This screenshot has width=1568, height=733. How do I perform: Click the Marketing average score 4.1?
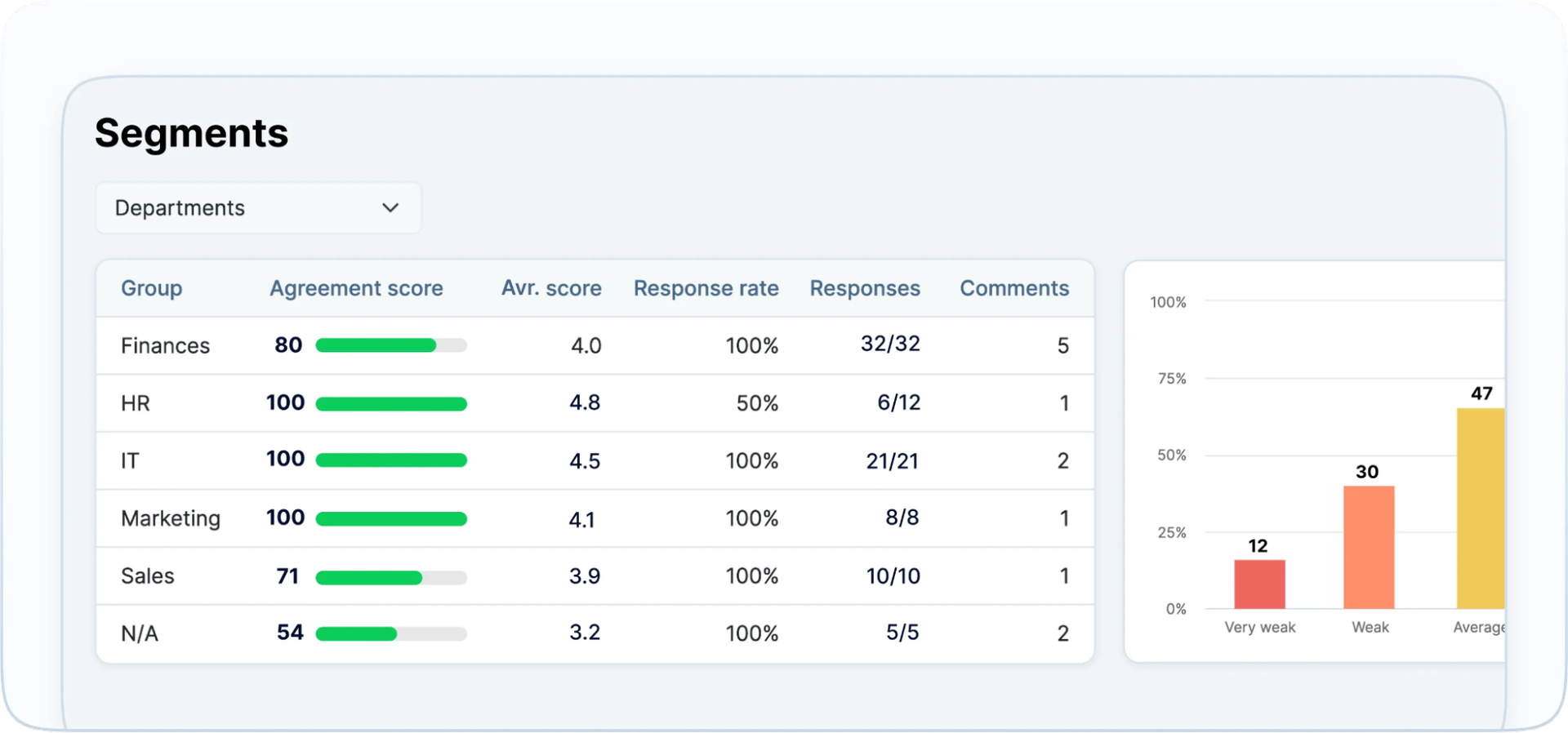pyautogui.click(x=581, y=520)
